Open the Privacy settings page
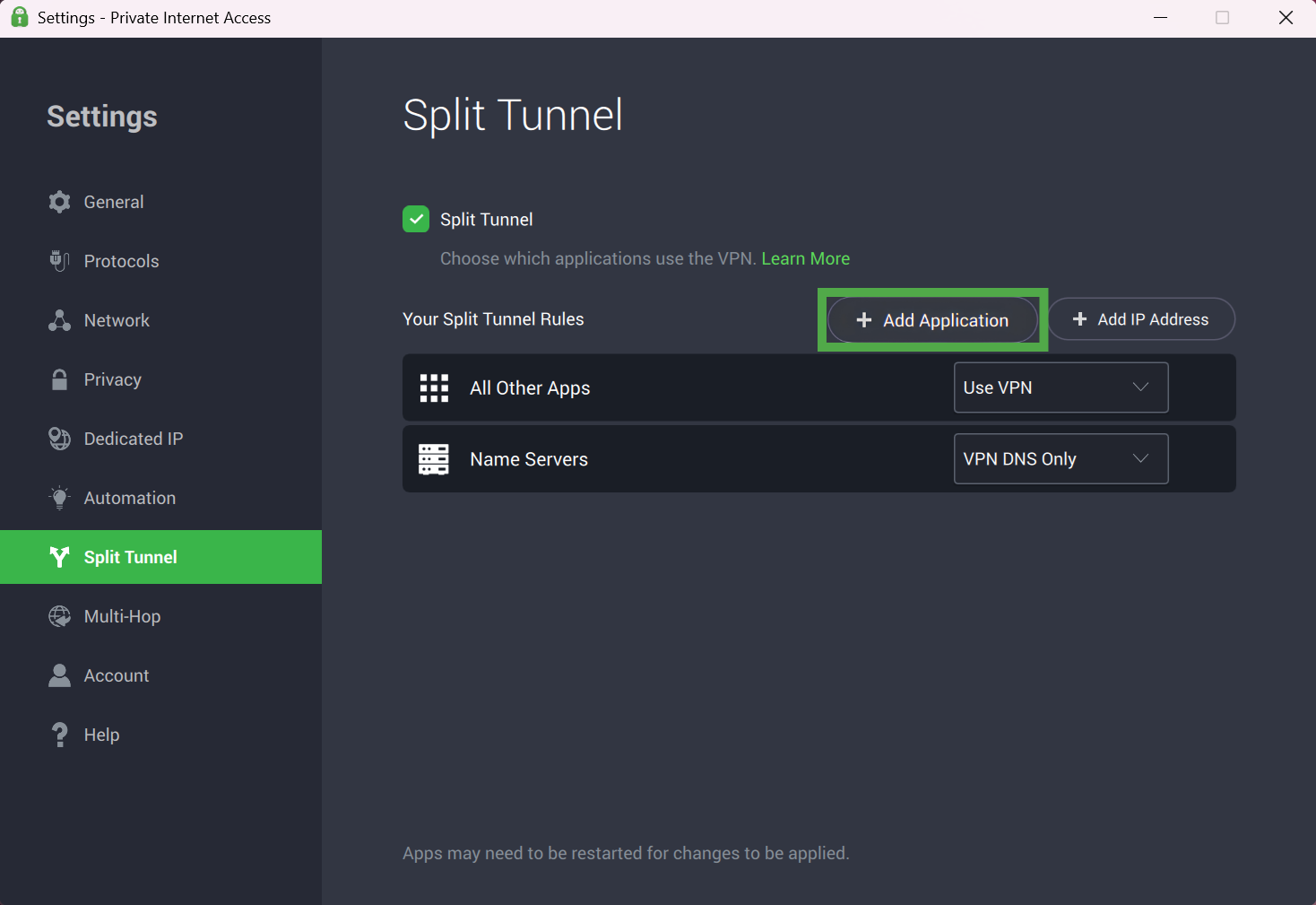The height and width of the screenshot is (905, 1316). click(x=160, y=379)
